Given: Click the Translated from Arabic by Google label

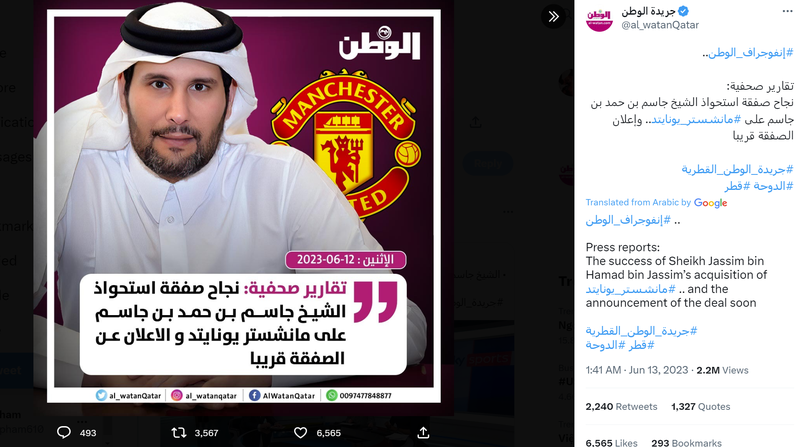Looking at the screenshot, I should tap(656, 203).
